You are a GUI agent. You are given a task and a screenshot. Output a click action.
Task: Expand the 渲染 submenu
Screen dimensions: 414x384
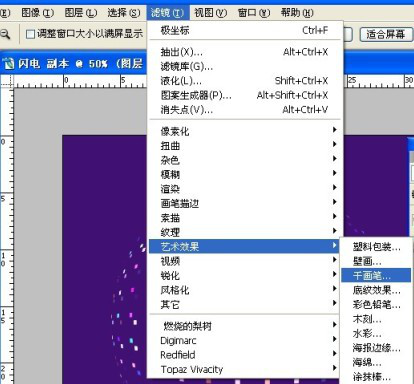click(245, 189)
